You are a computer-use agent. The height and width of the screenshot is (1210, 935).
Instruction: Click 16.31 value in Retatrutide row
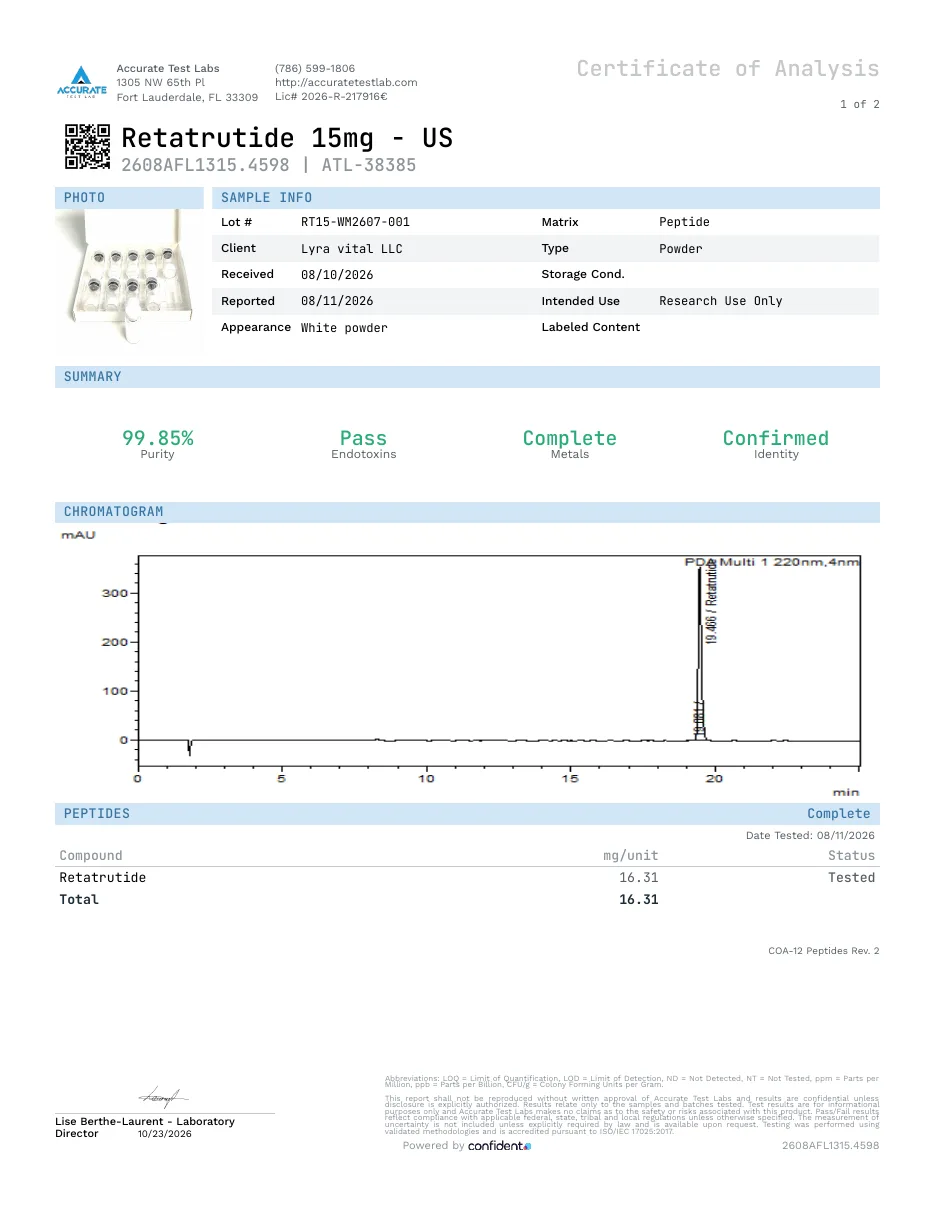point(639,877)
